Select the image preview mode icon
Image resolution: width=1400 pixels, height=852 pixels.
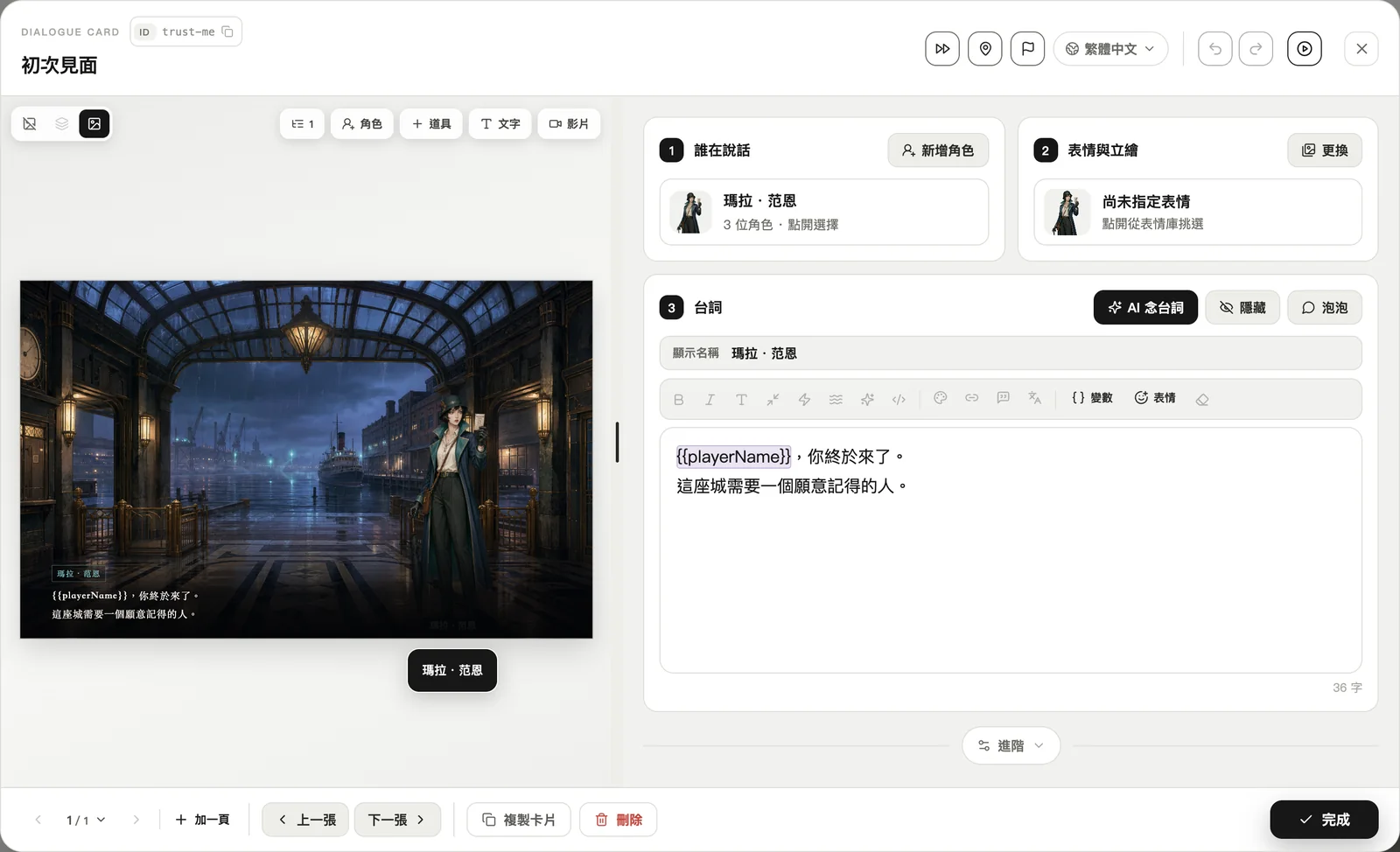point(94,124)
